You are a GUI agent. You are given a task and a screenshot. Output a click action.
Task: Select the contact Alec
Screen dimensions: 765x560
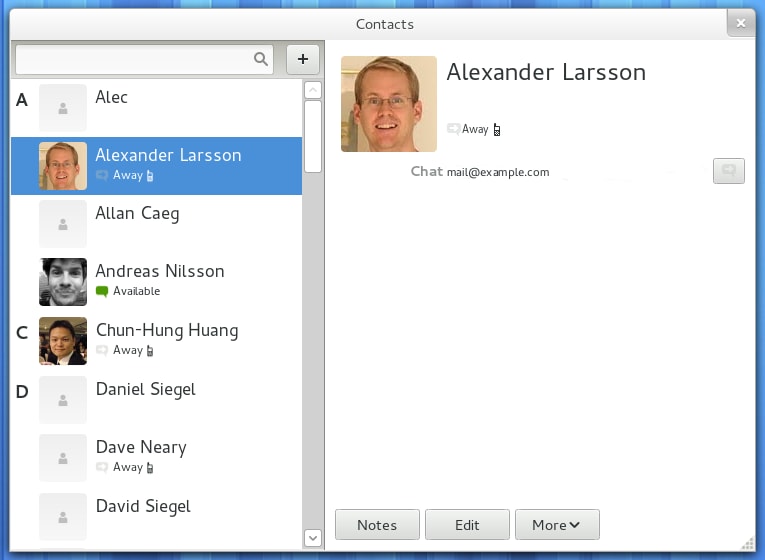(156, 108)
